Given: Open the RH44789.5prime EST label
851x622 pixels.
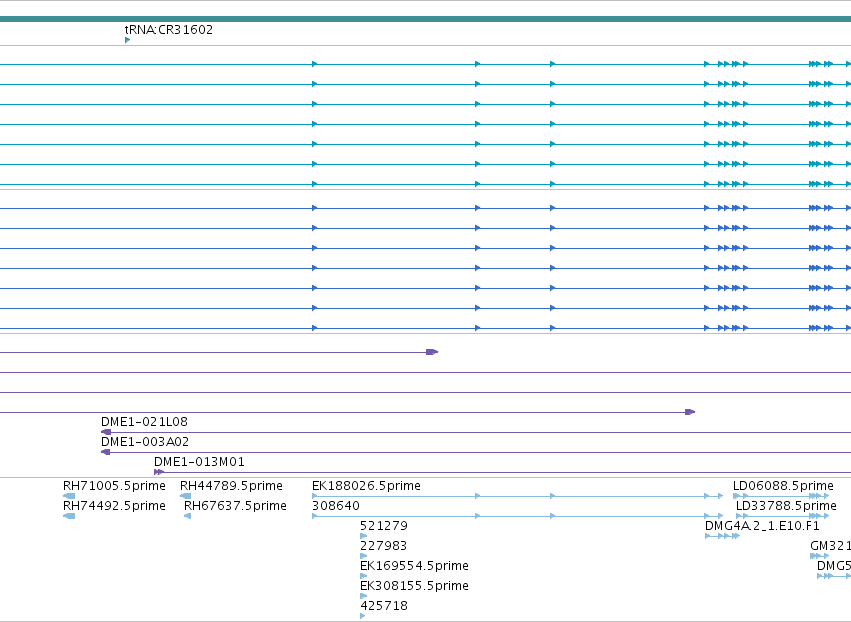Looking at the screenshot, I should pos(231,486).
